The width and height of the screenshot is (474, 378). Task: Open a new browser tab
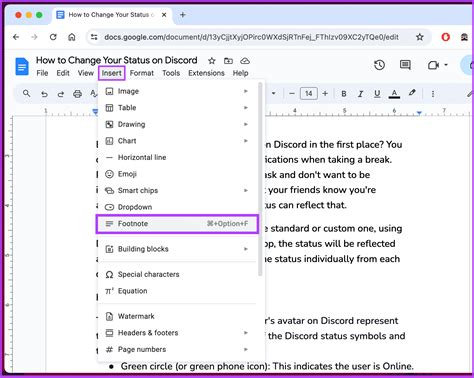click(183, 15)
